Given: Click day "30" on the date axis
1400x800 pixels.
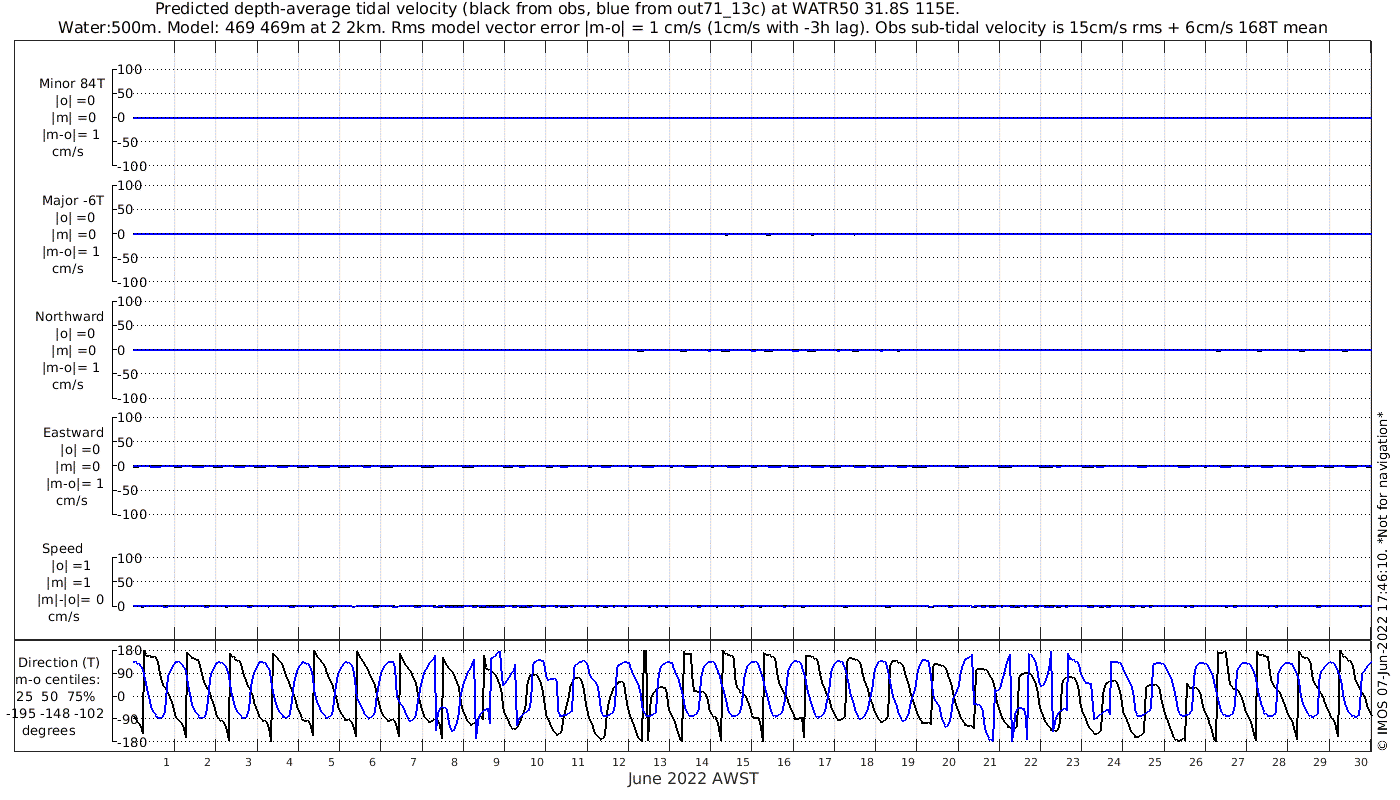Looking at the screenshot, I should coord(1360,762).
